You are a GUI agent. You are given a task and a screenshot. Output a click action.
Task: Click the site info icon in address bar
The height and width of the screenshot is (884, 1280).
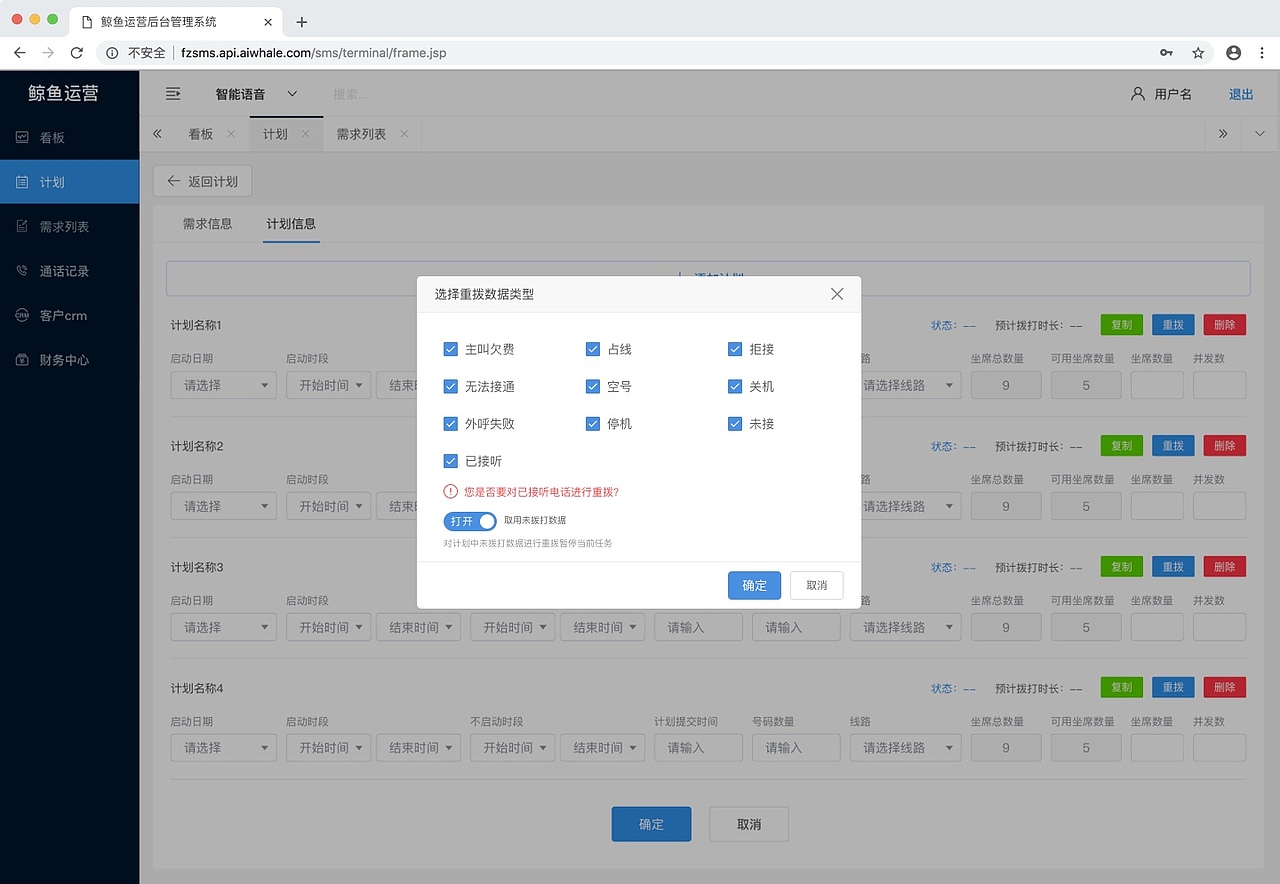[112, 52]
